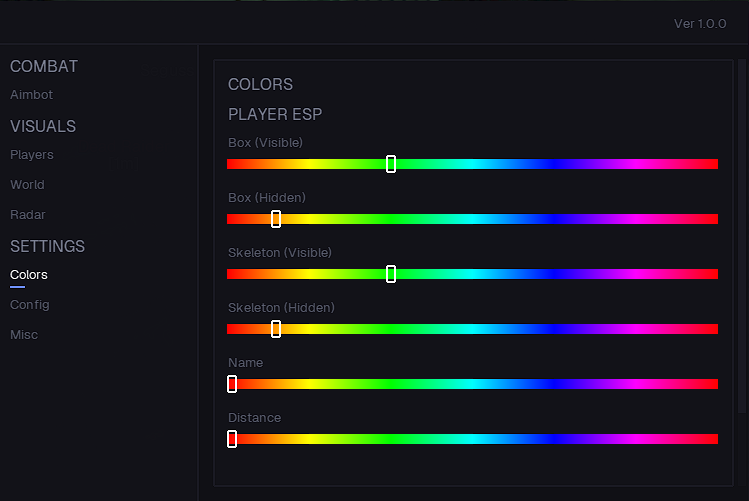Go to the World settings page
The height and width of the screenshot is (501, 749).
[27, 185]
